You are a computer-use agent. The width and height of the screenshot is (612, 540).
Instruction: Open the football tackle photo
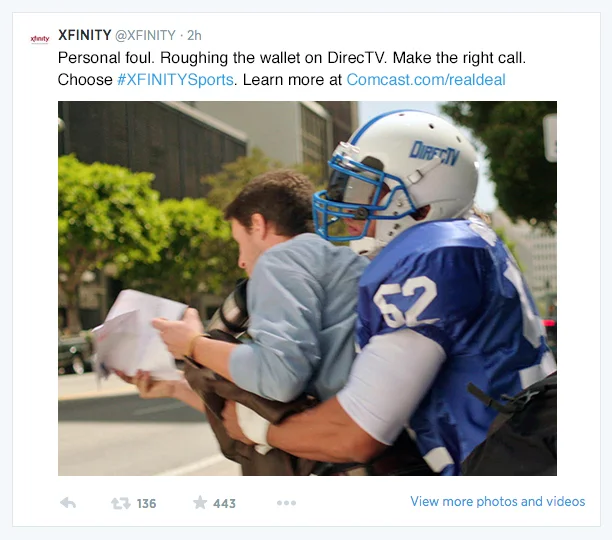point(308,288)
